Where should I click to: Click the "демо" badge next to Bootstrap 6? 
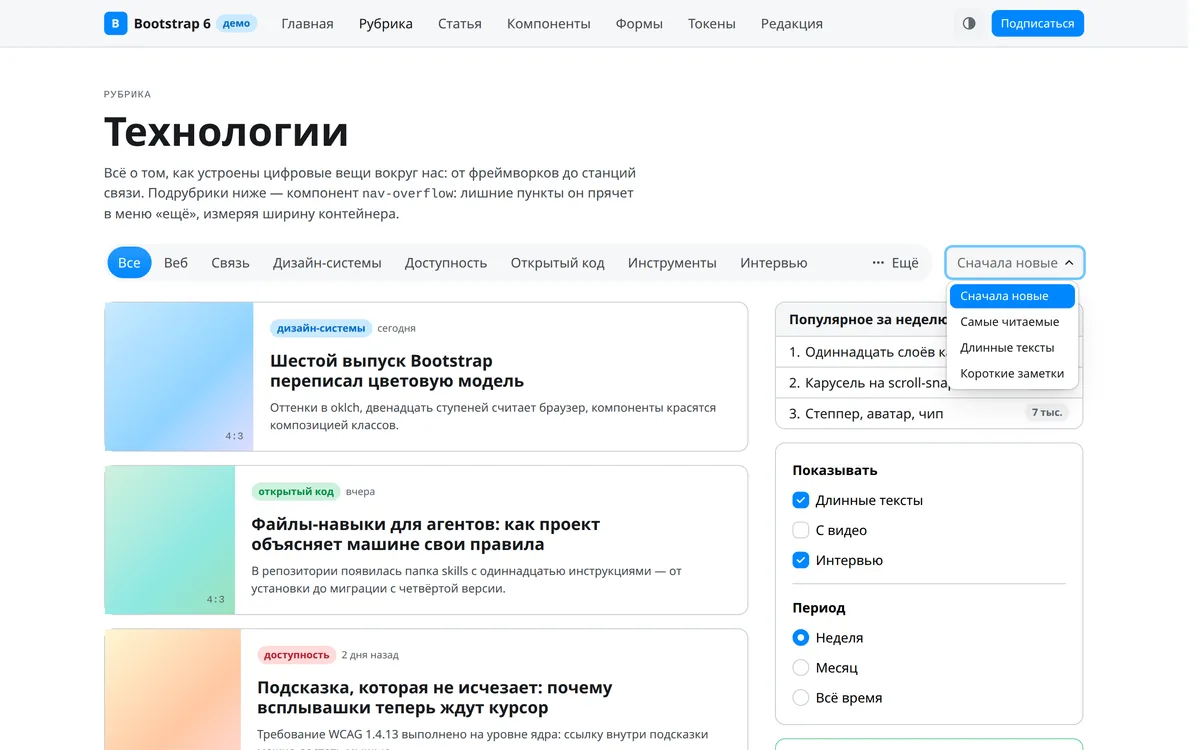[x=237, y=23]
